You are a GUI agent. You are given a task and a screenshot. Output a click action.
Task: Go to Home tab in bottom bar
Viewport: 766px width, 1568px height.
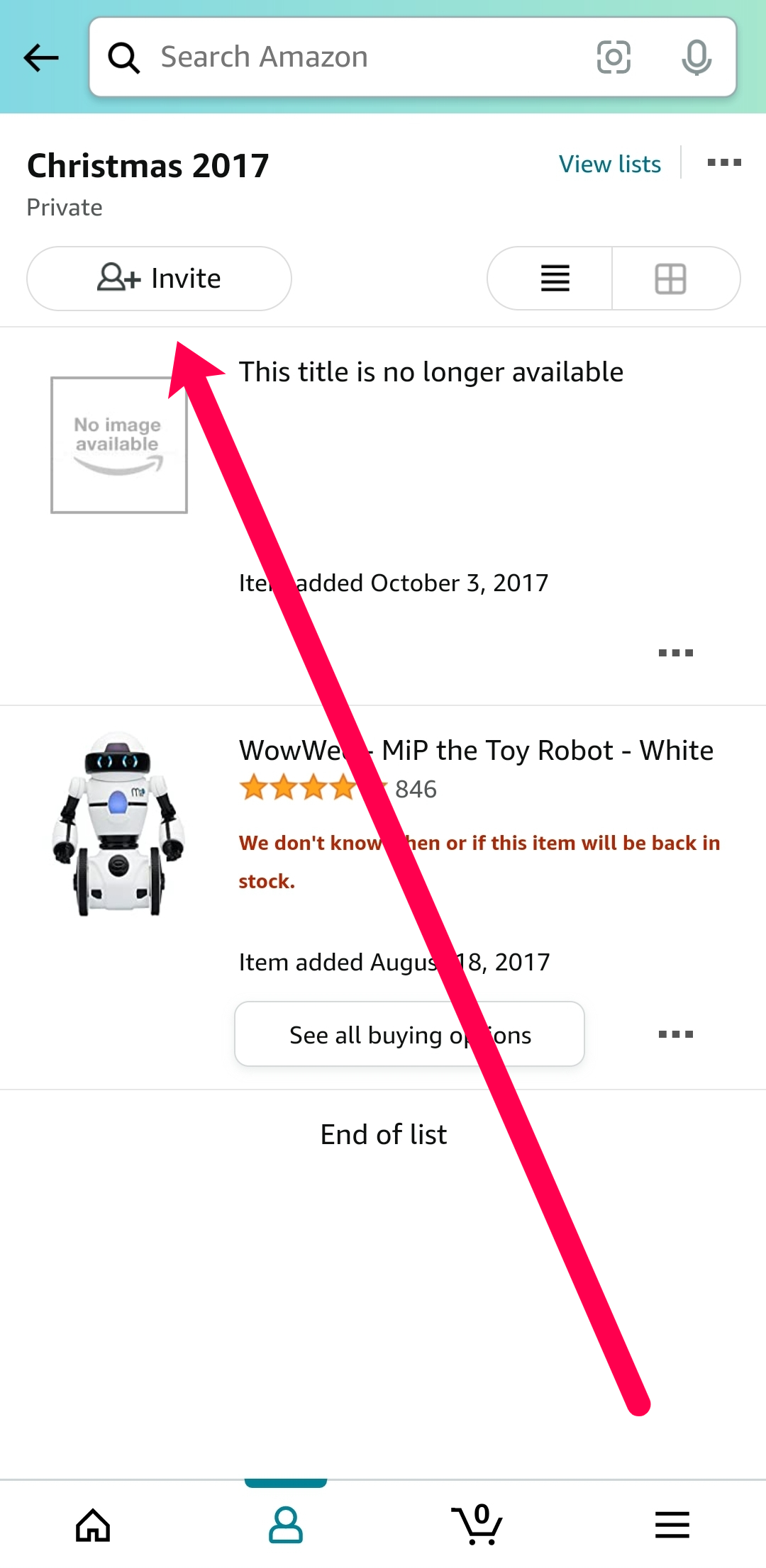point(94,1524)
